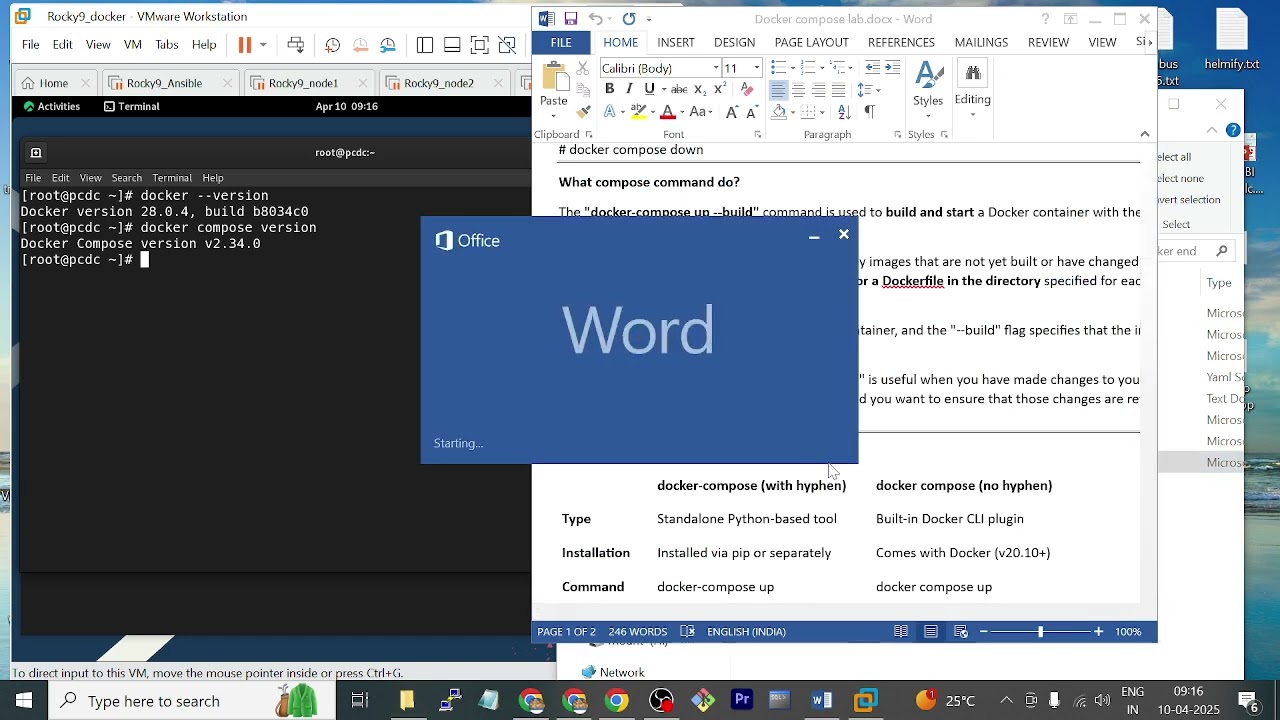The width and height of the screenshot is (1280, 720).
Task: Open the PAGE LAYOUT ribbon tab
Action: point(811,43)
